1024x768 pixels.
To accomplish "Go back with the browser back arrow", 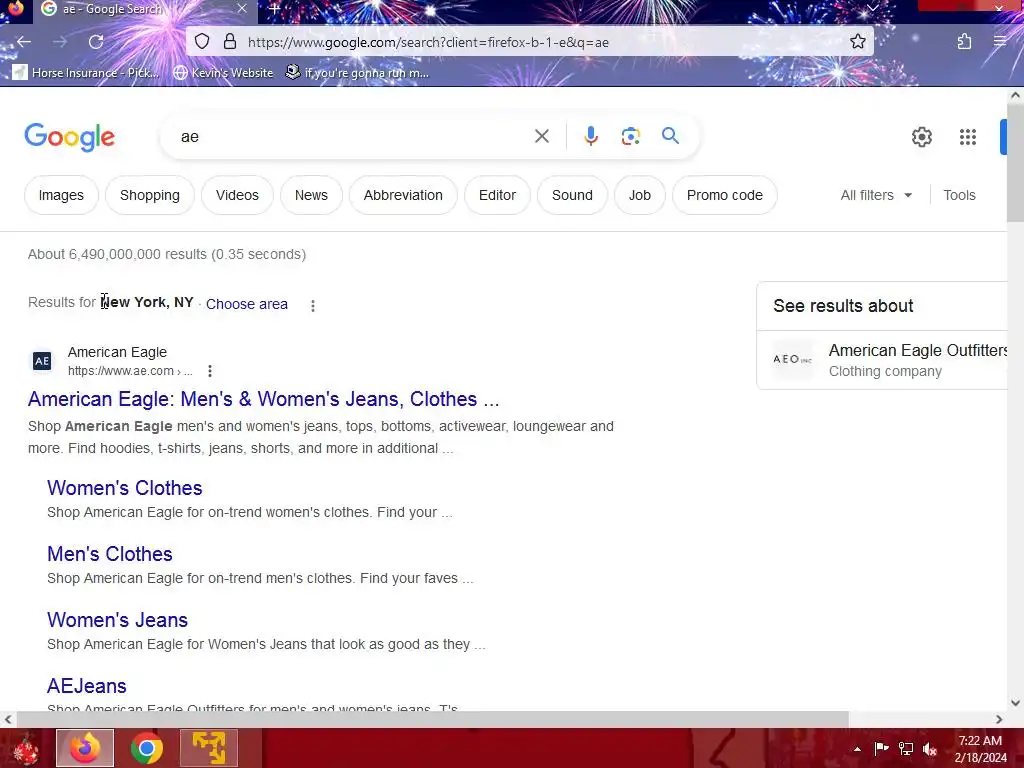I will click(x=24, y=42).
